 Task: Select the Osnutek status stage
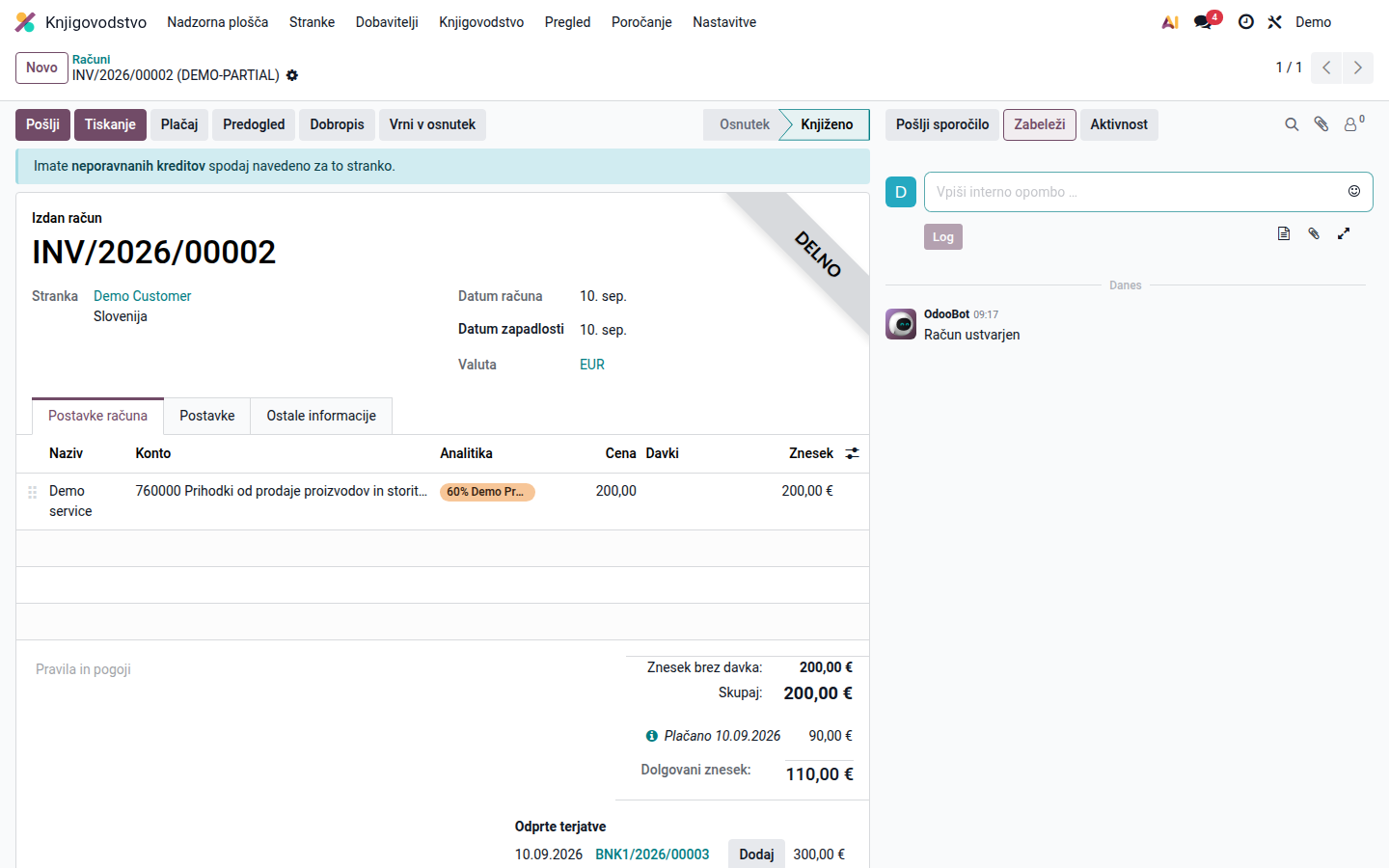coord(743,124)
